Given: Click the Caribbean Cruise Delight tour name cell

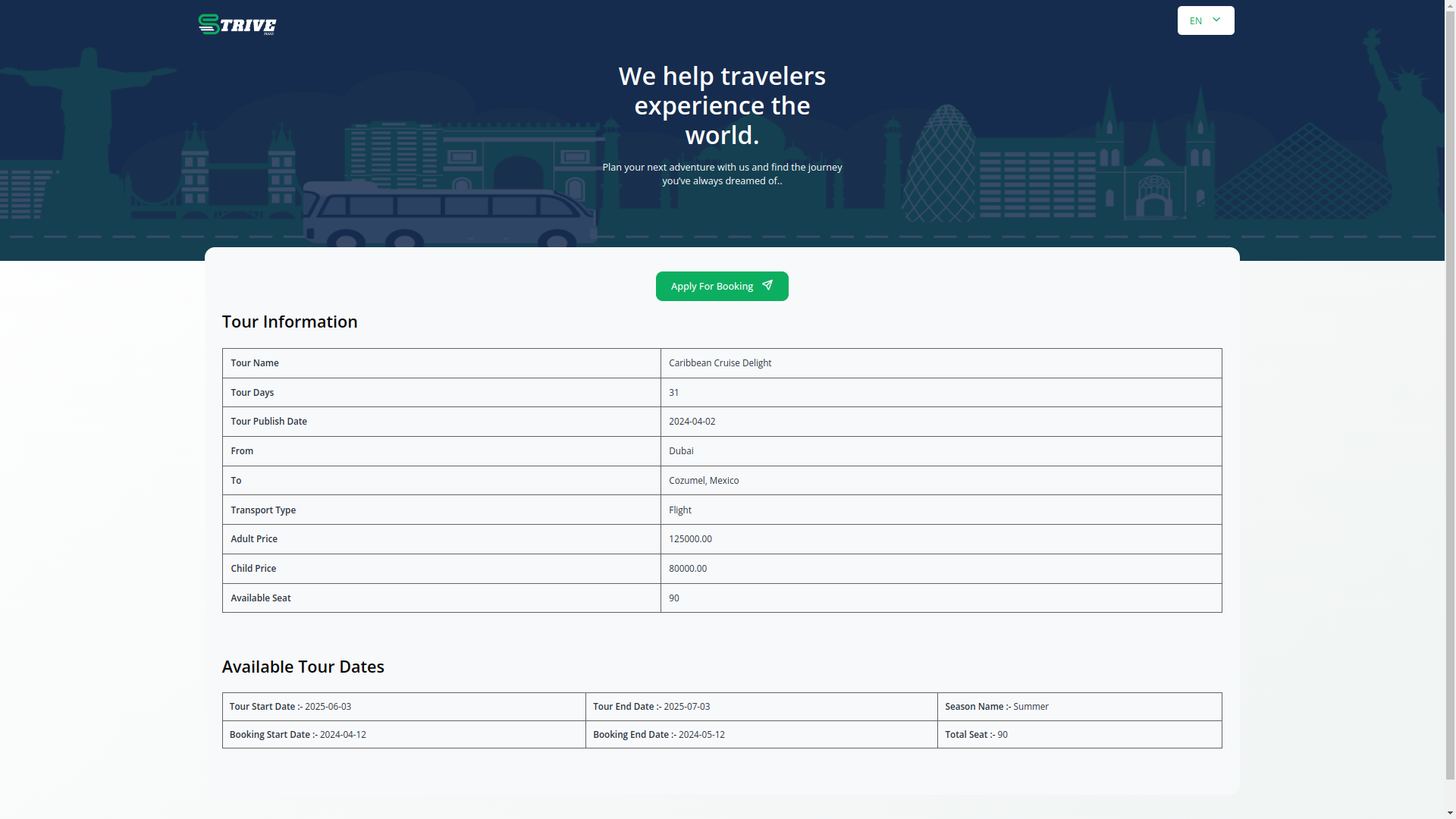Looking at the screenshot, I should tap(720, 363).
